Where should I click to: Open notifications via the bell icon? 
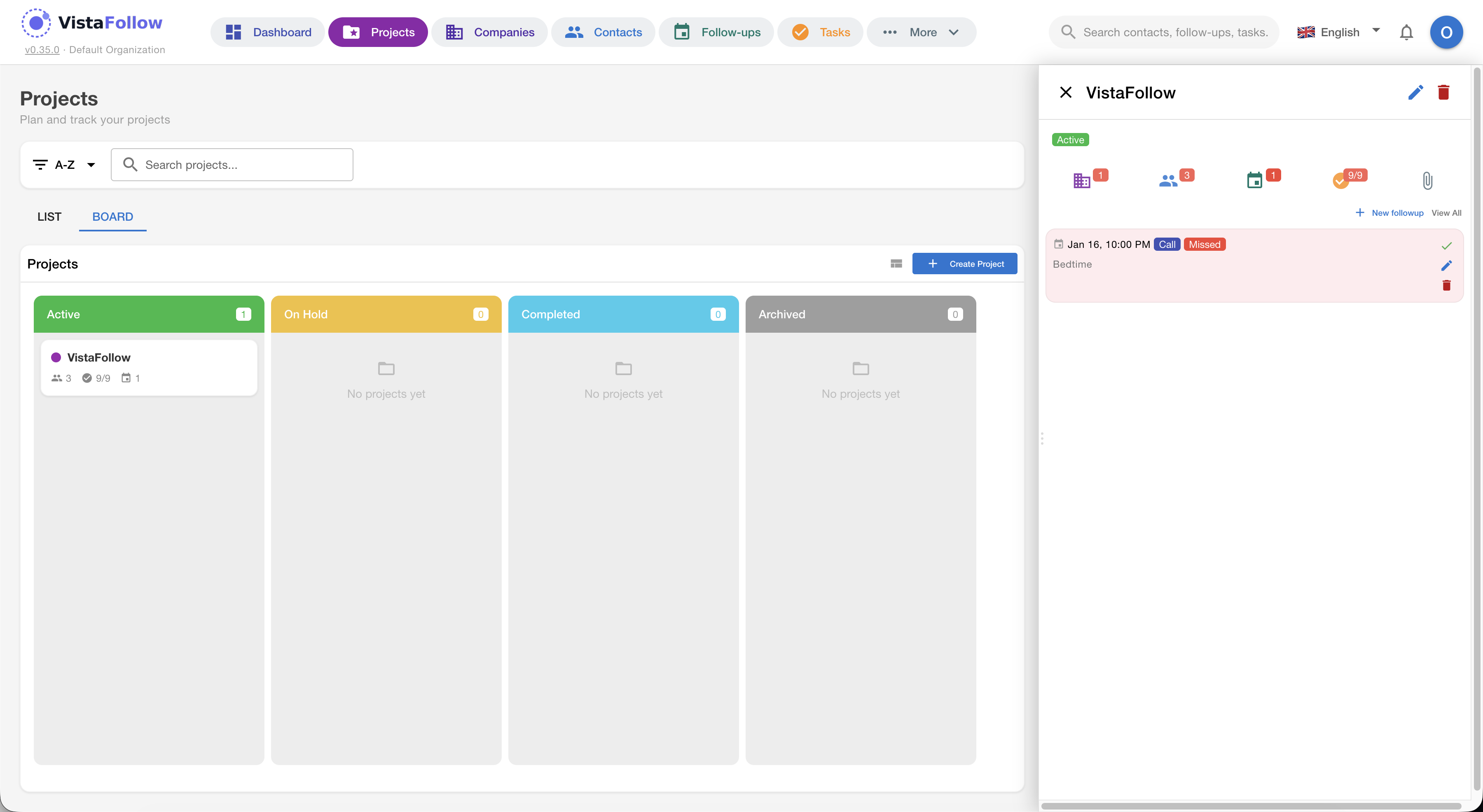click(1406, 32)
